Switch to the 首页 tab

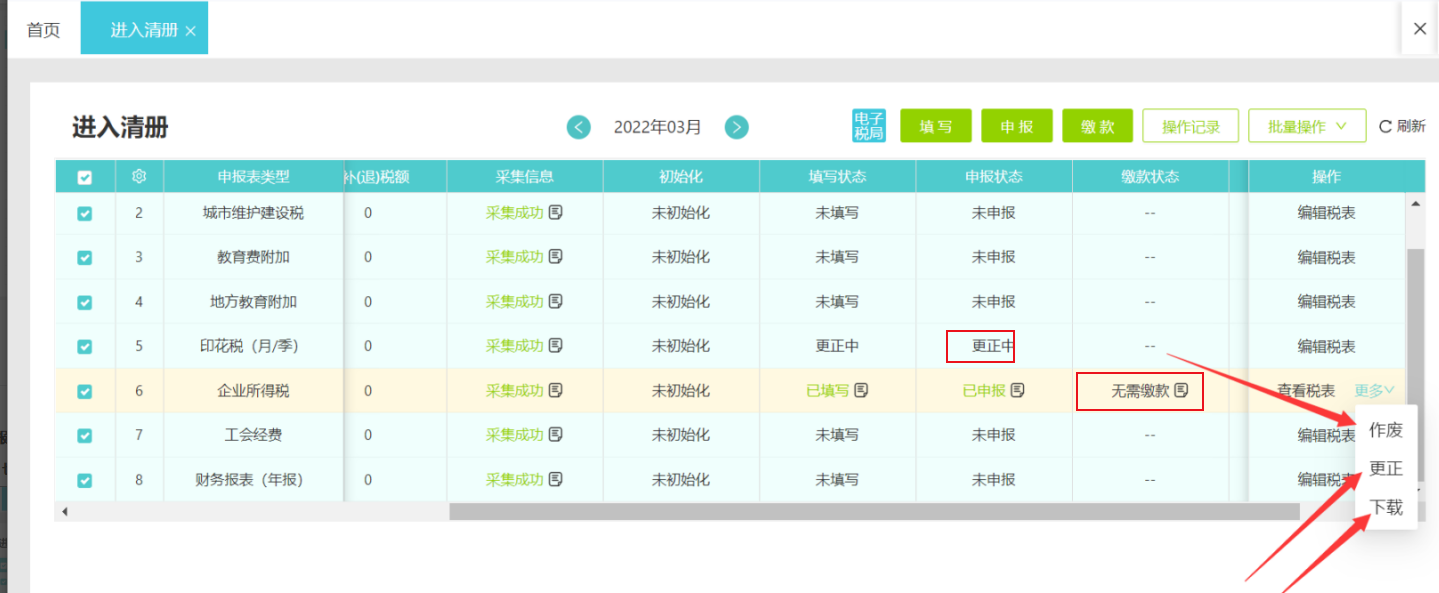(43, 30)
